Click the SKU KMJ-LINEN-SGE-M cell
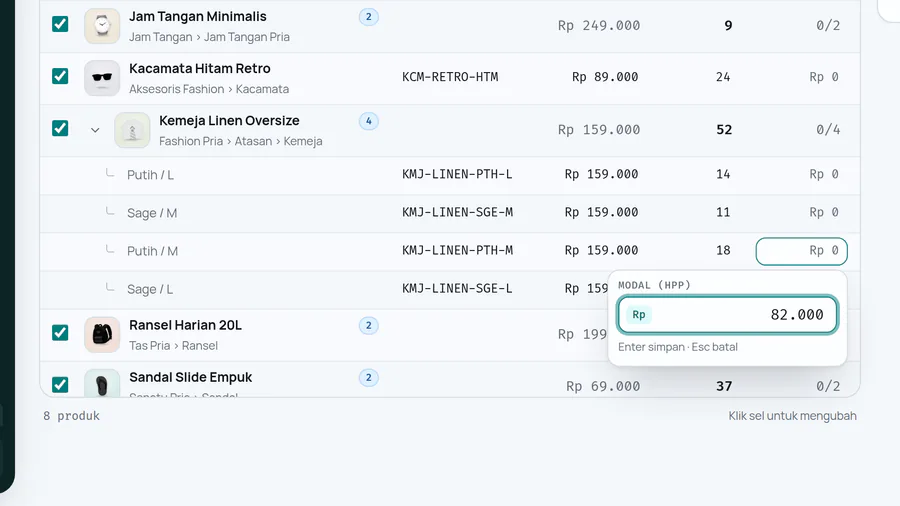This screenshot has height=506, width=900. pos(457,212)
